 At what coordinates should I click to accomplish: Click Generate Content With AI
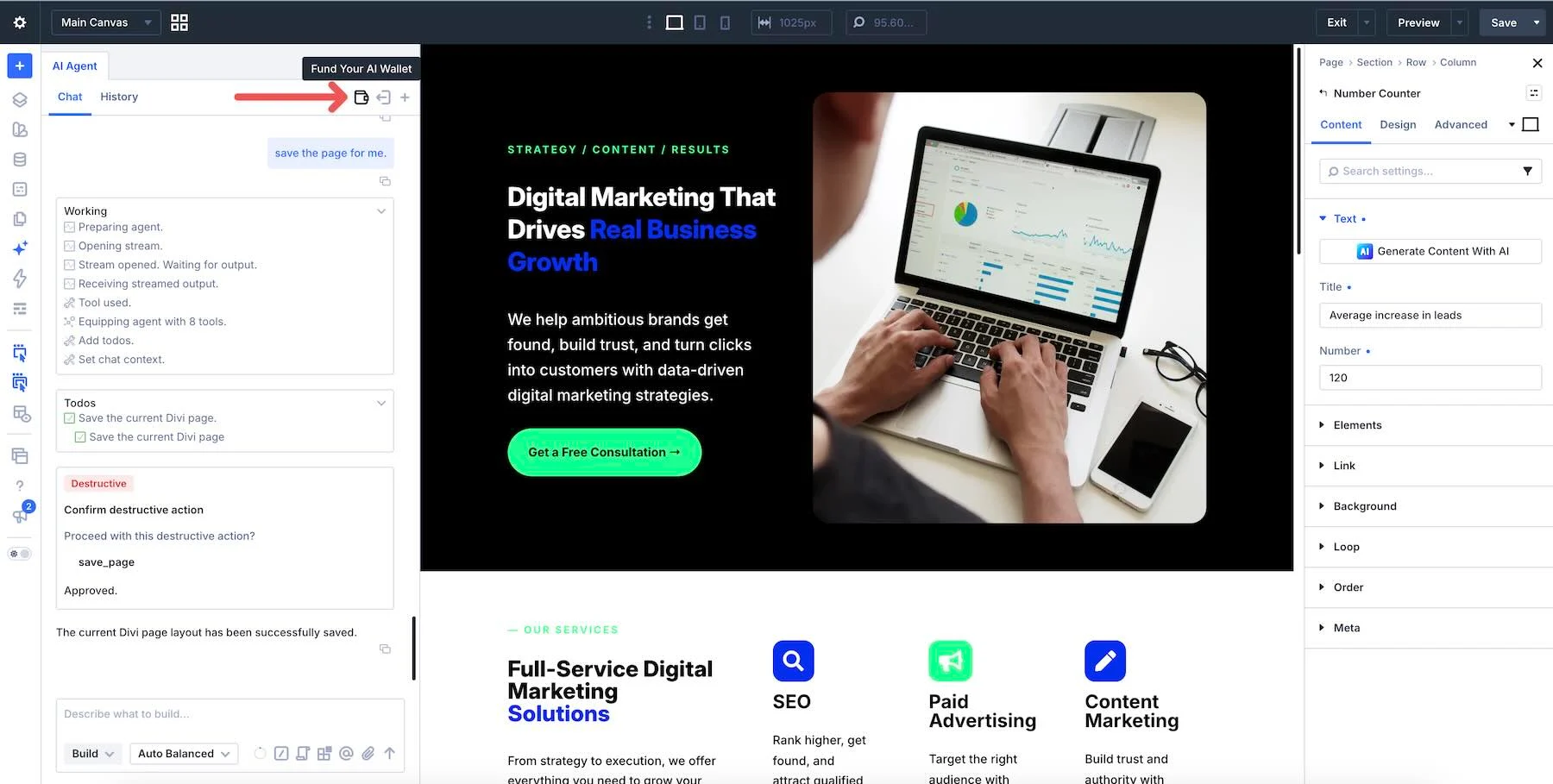1430,251
